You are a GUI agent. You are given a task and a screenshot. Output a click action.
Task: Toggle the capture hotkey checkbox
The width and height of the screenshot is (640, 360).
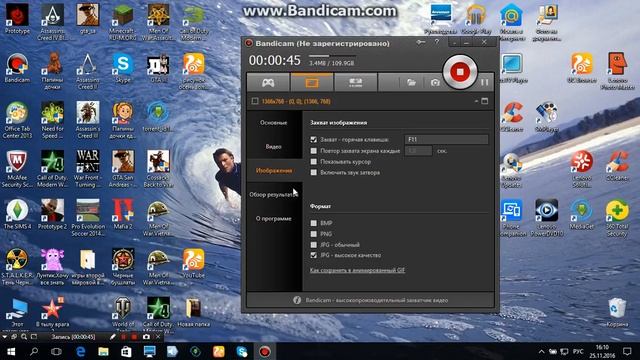point(313,140)
